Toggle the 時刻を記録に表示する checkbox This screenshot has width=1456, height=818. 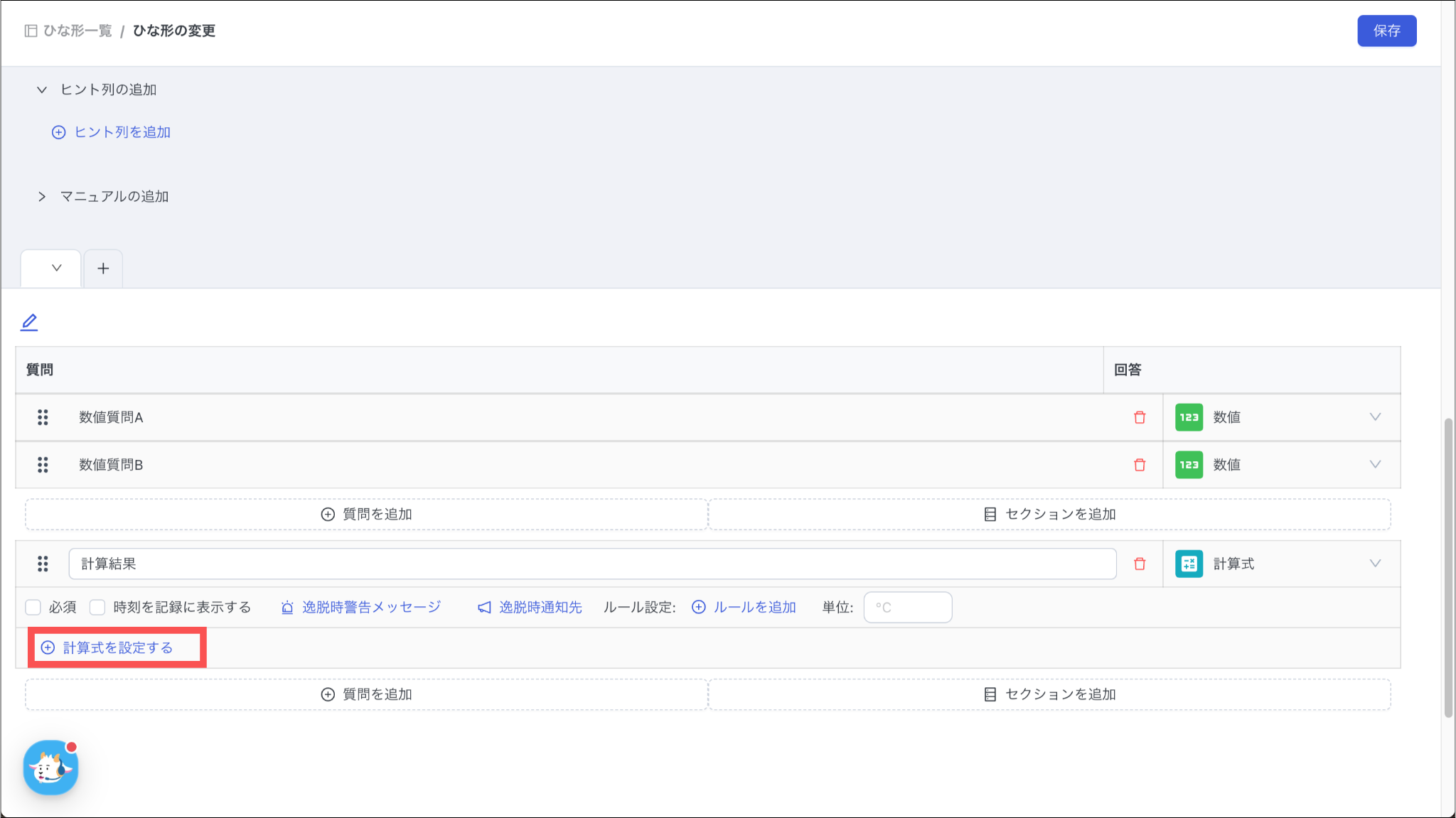coord(97,608)
